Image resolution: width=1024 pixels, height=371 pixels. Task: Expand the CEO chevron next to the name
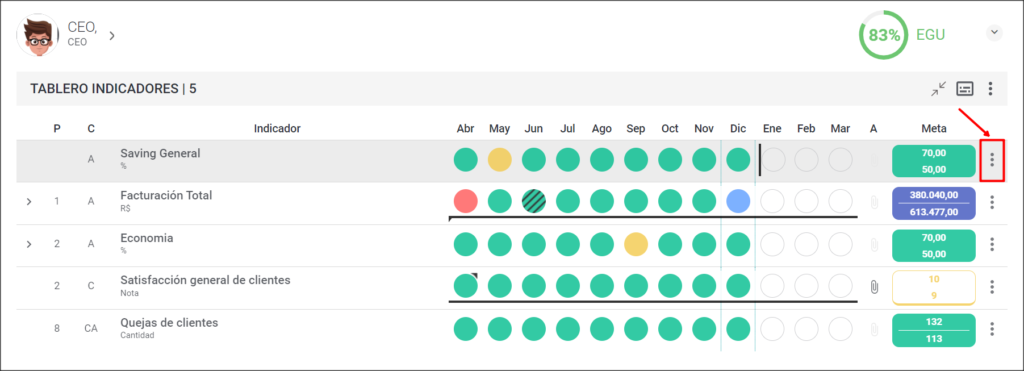point(112,35)
